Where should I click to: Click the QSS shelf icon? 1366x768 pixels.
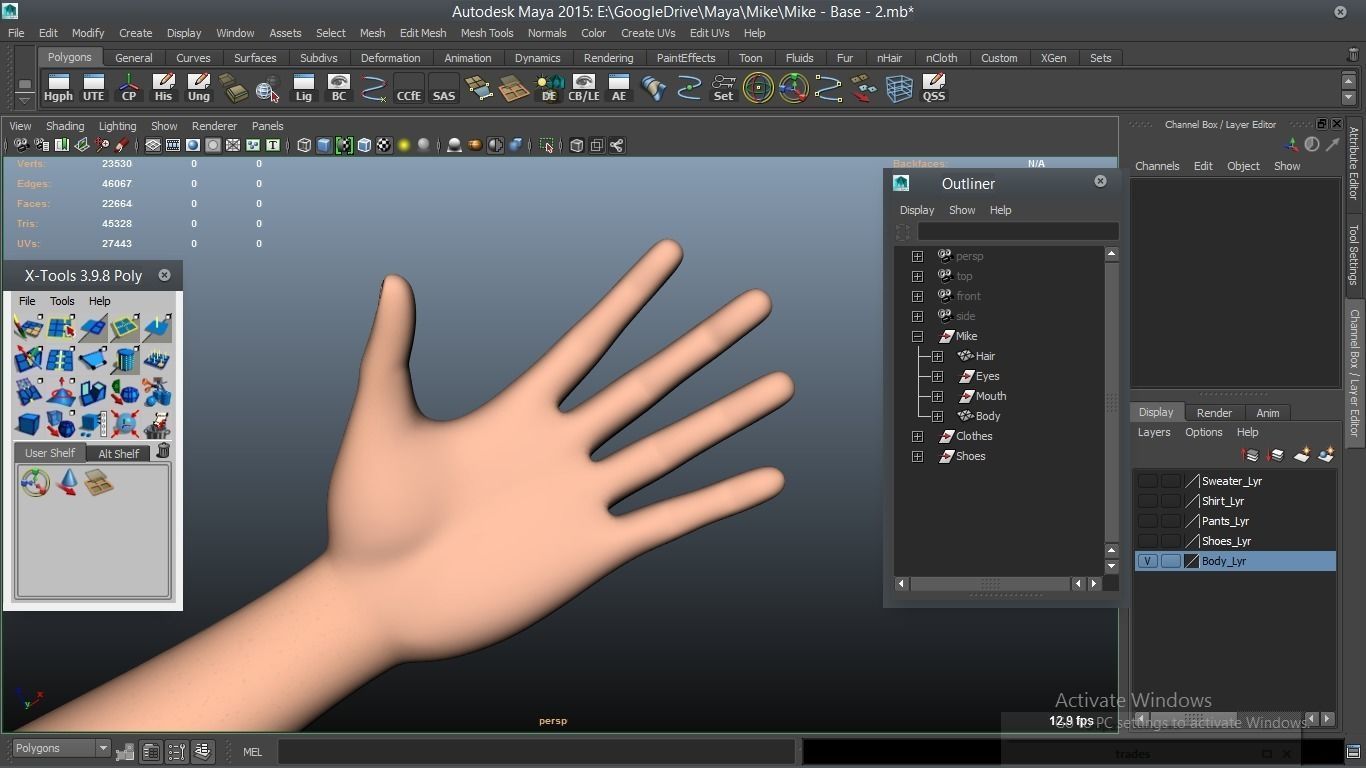point(933,88)
